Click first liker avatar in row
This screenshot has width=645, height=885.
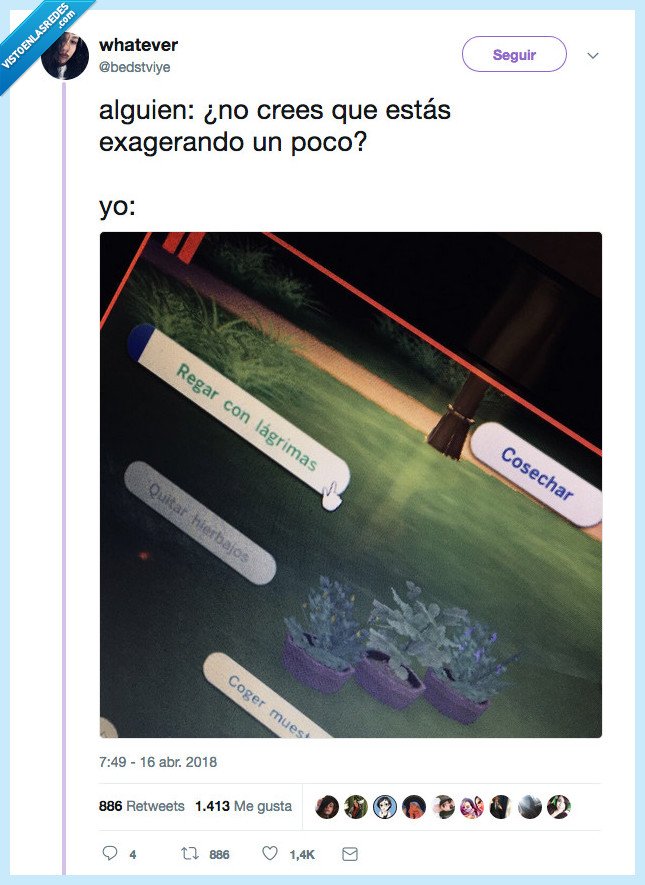(327, 807)
